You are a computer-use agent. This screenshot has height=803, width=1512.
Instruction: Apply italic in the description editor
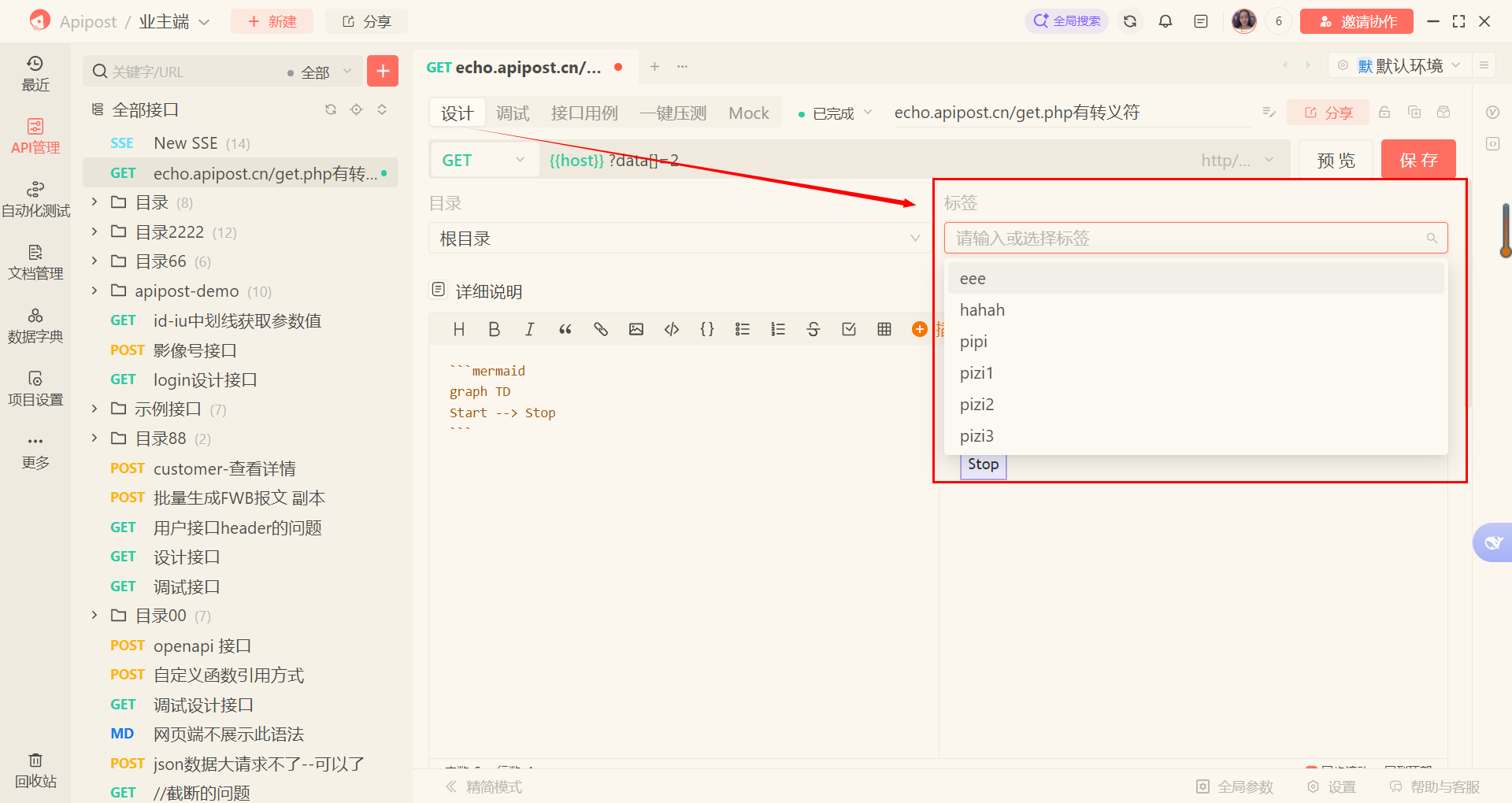pyautogui.click(x=530, y=329)
